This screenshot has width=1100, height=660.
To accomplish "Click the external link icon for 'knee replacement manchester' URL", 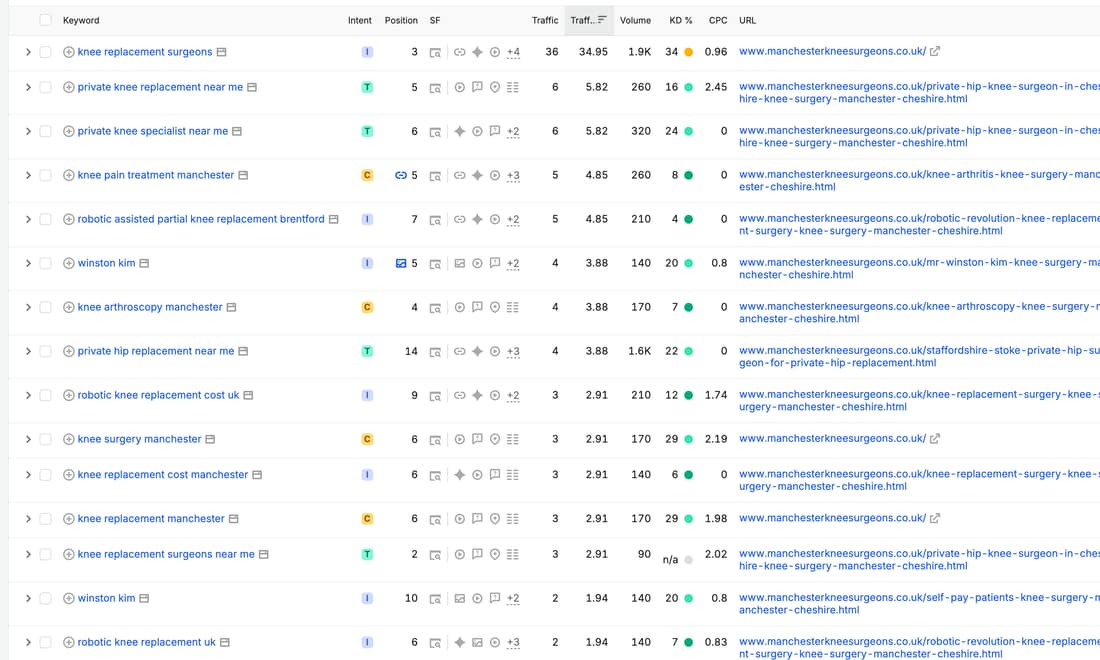I will [935, 518].
